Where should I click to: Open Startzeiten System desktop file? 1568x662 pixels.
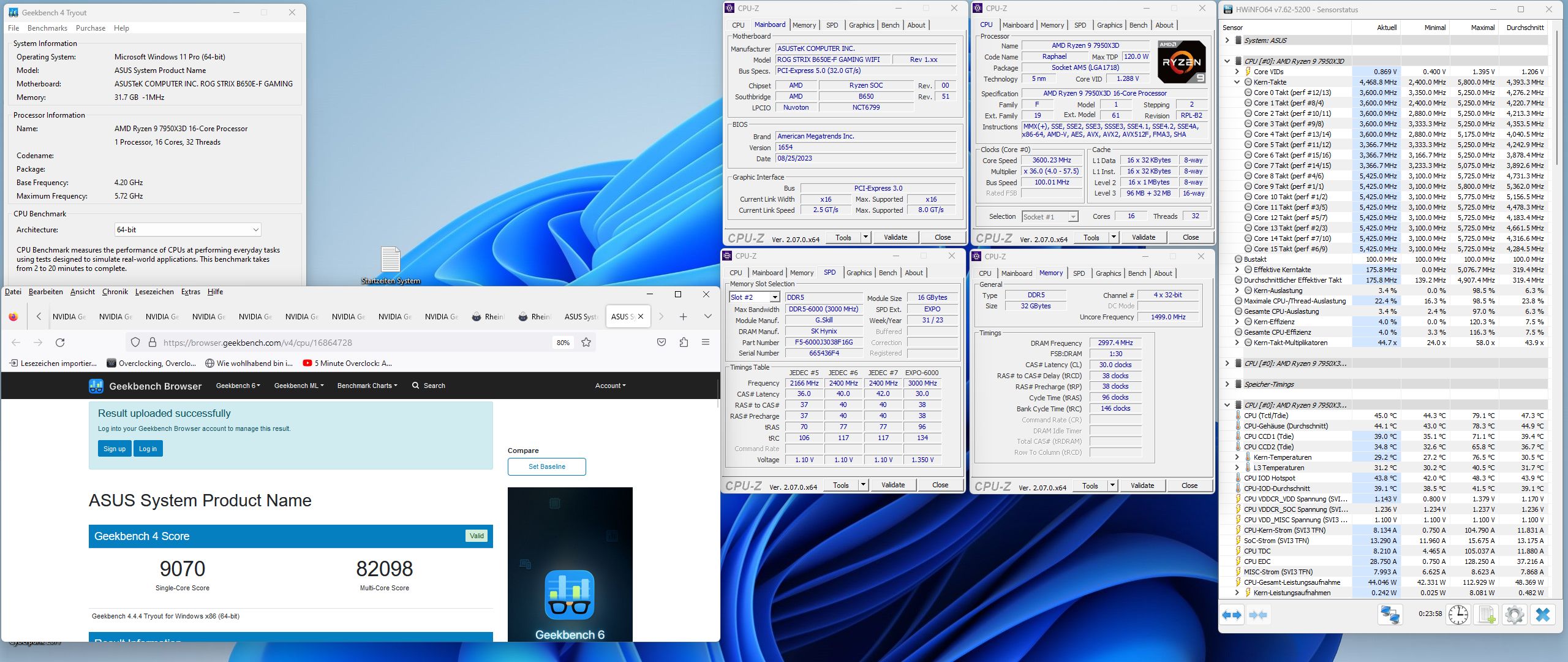point(391,265)
